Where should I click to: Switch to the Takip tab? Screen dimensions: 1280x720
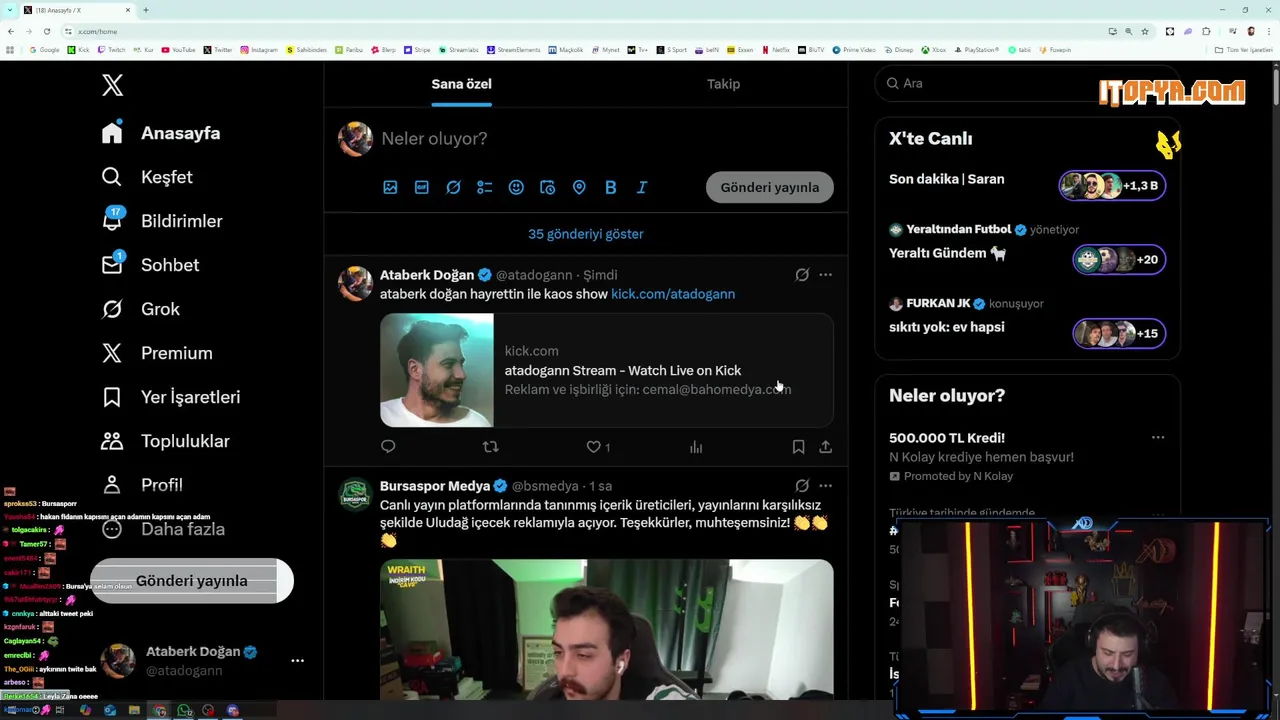723,84
